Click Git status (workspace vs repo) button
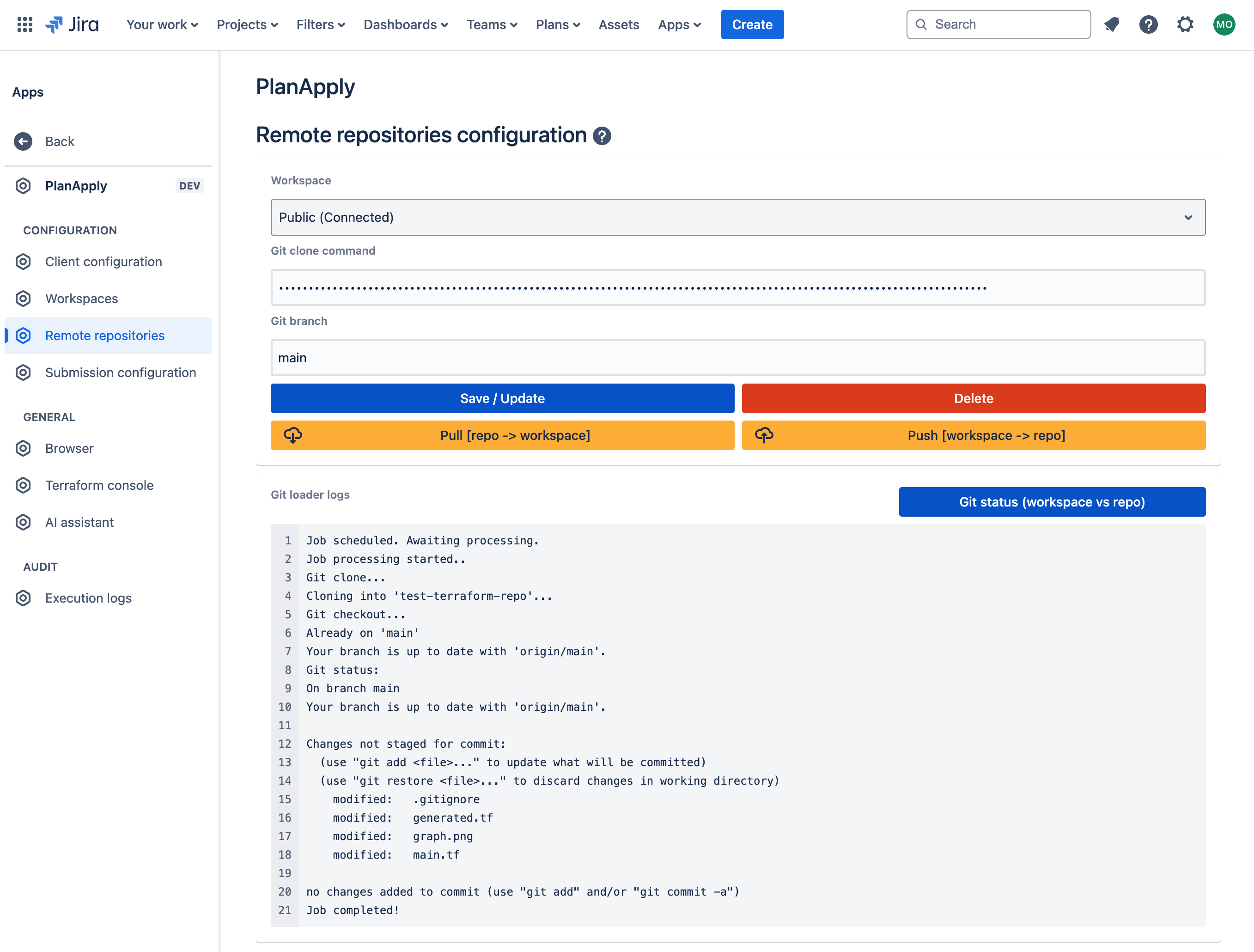Screen dimensions: 1254x952 1052,502
